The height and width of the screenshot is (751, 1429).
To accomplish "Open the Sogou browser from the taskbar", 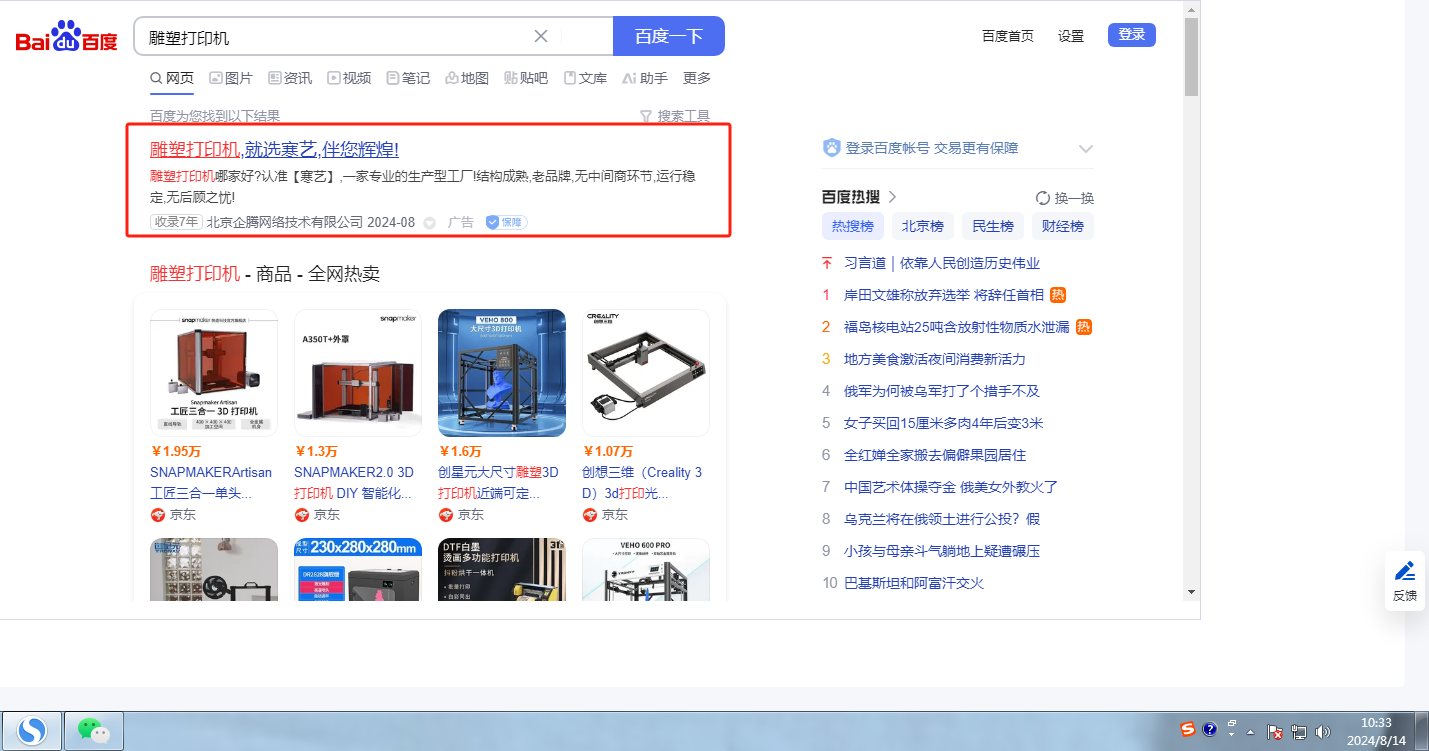I will (33, 731).
